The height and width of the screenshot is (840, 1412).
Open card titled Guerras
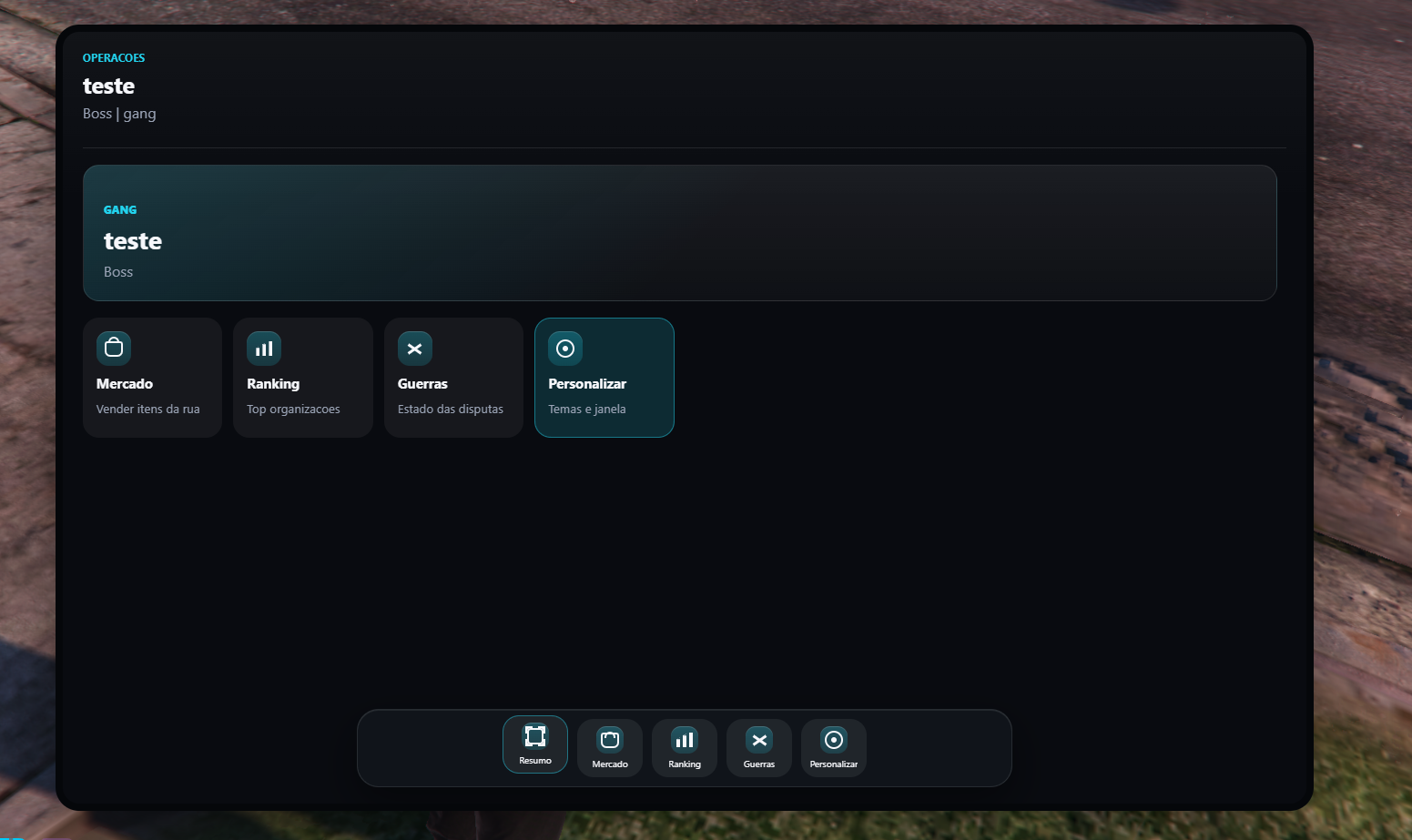point(453,378)
